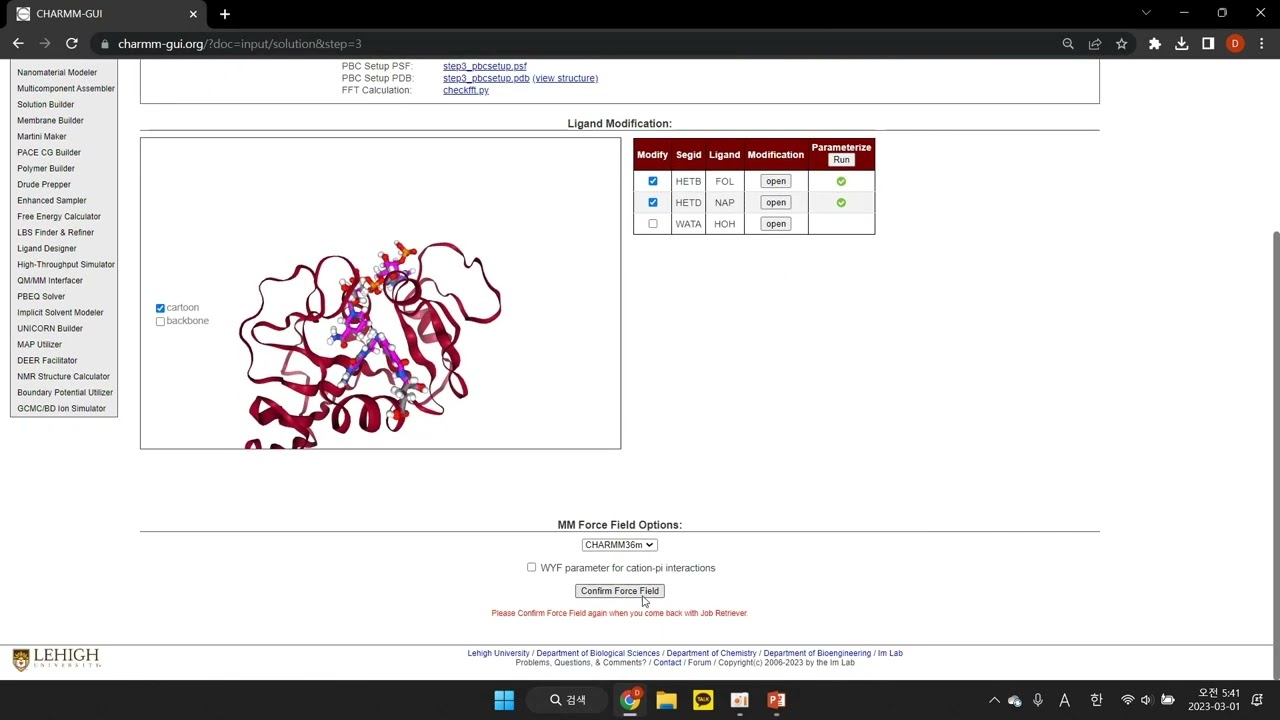1280x720 pixels.
Task: Open the CHARMM36m force field dropdown
Action: tap(619, 545)
